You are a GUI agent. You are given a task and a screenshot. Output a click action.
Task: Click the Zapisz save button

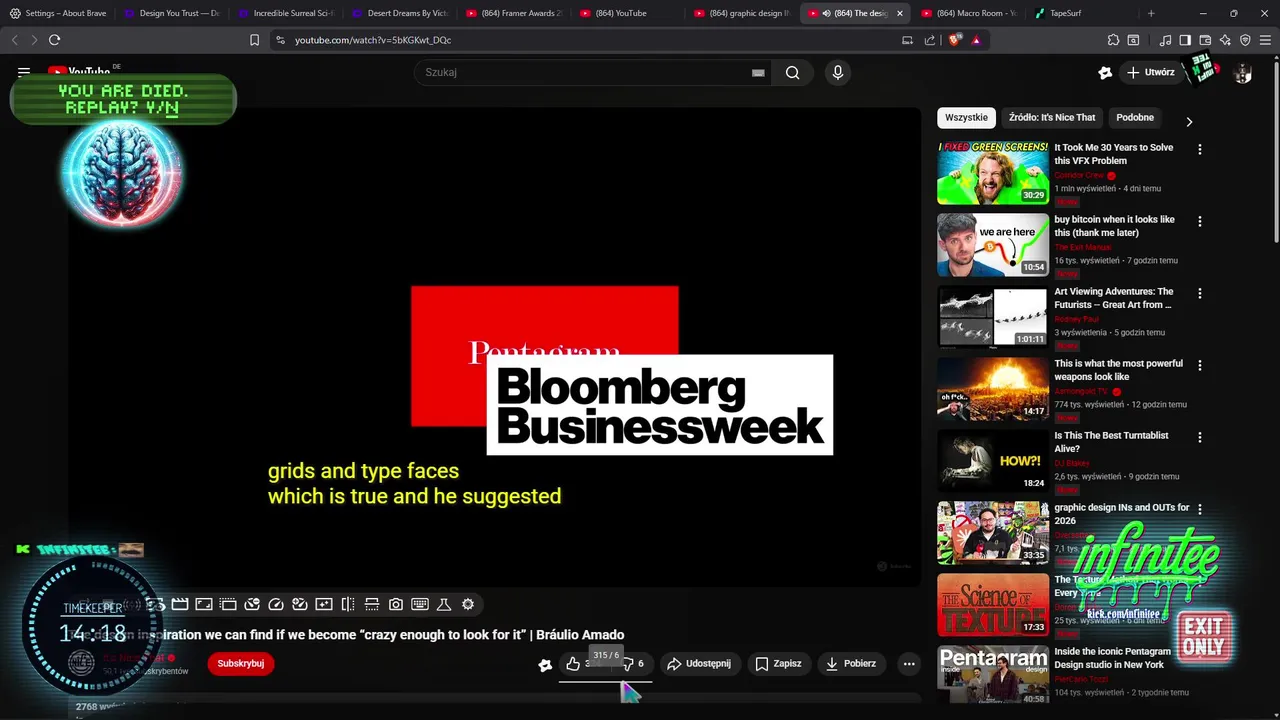[778, 664]
